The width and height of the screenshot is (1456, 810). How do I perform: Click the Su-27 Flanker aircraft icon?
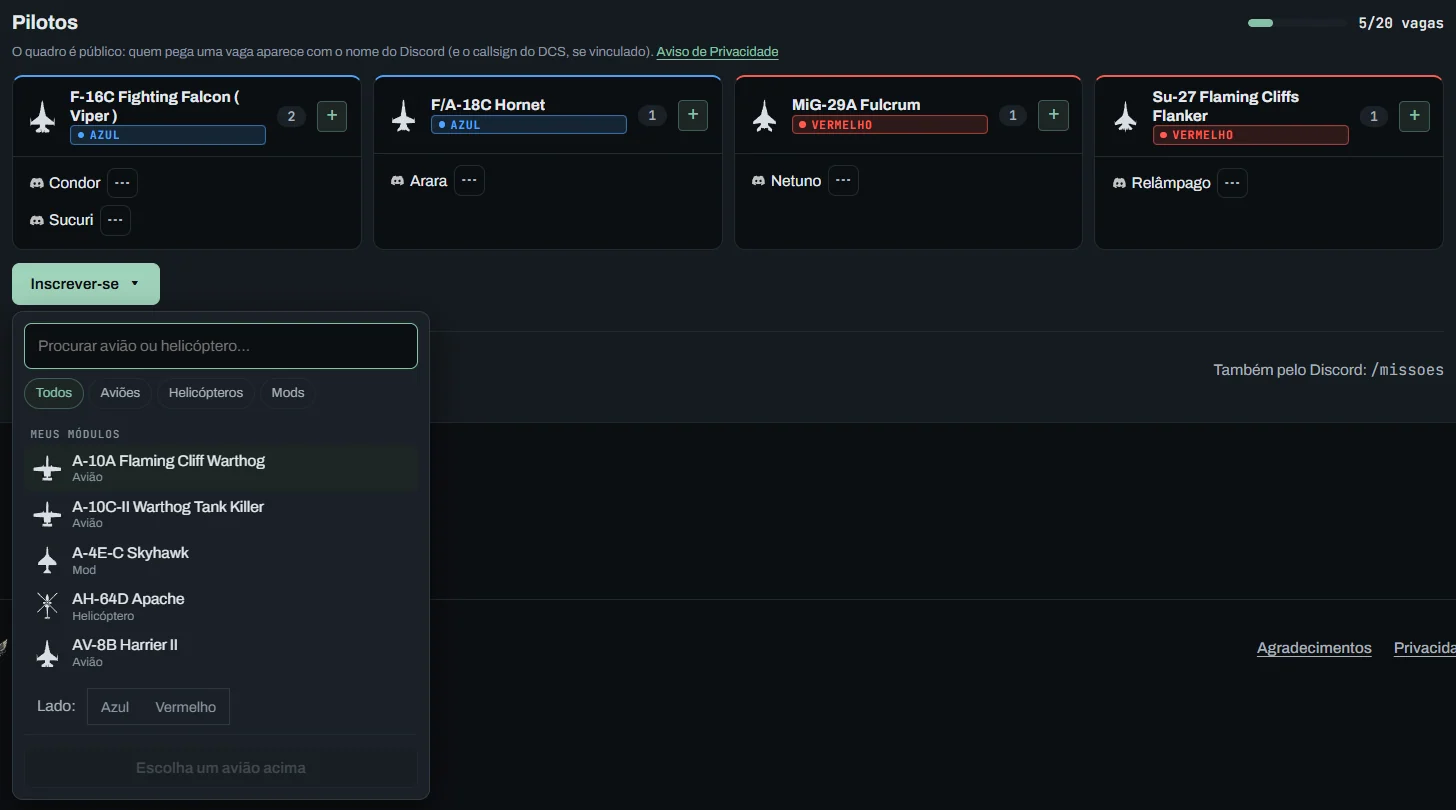pyautogui.click(x=1125, y=116)
